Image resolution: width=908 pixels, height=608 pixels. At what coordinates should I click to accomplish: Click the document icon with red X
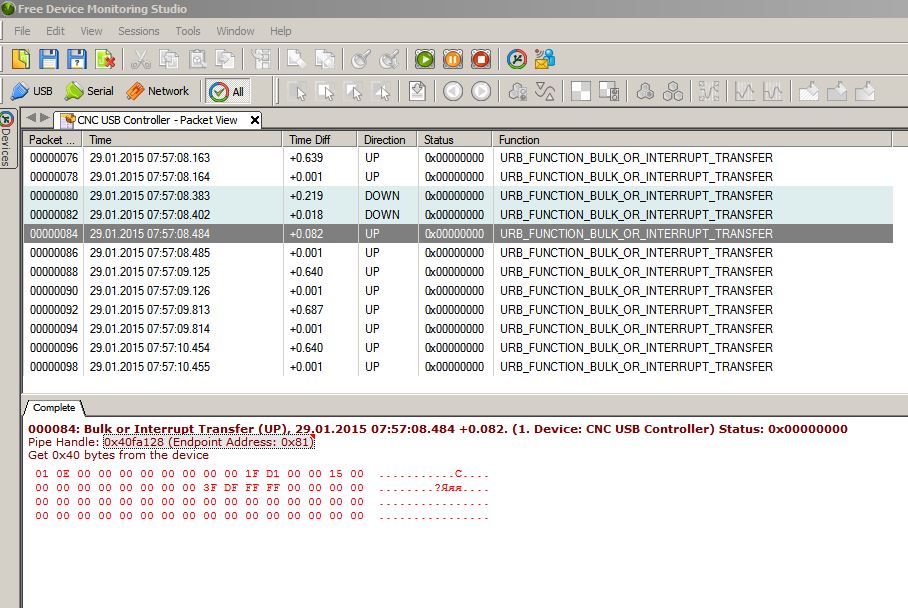105,59
